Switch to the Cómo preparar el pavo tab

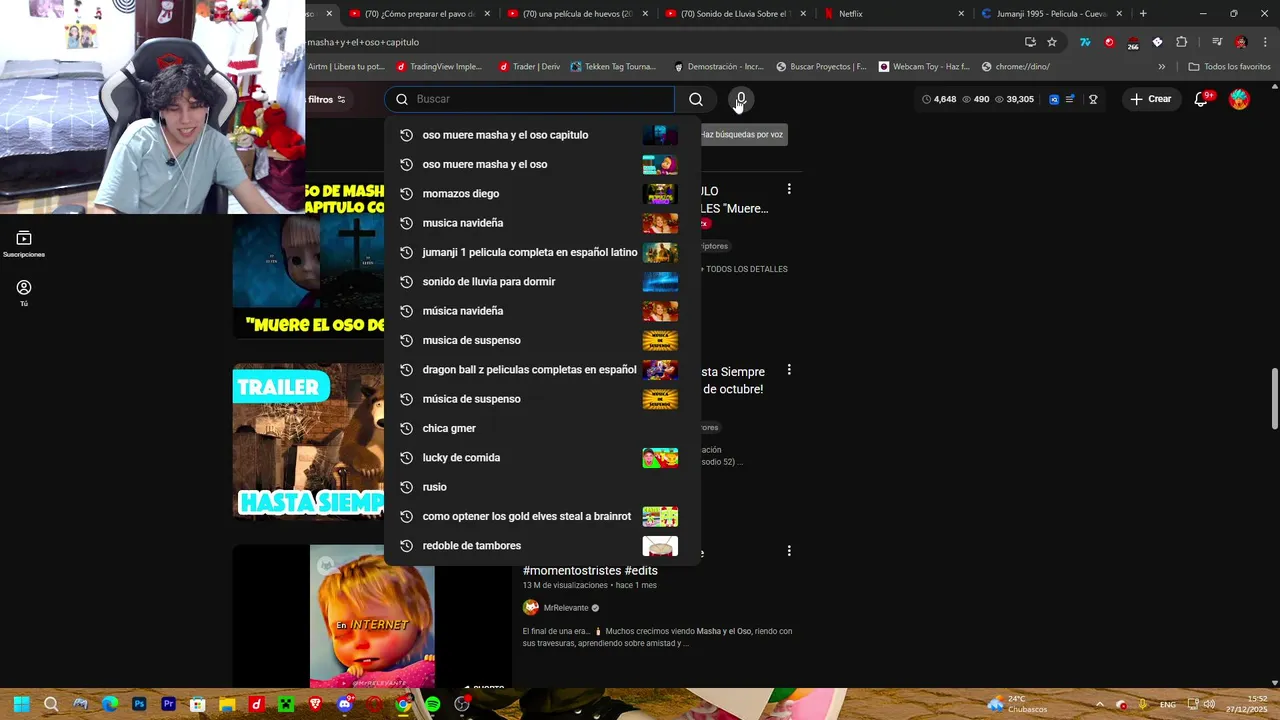pyautogui.click(x=421, y=14)
